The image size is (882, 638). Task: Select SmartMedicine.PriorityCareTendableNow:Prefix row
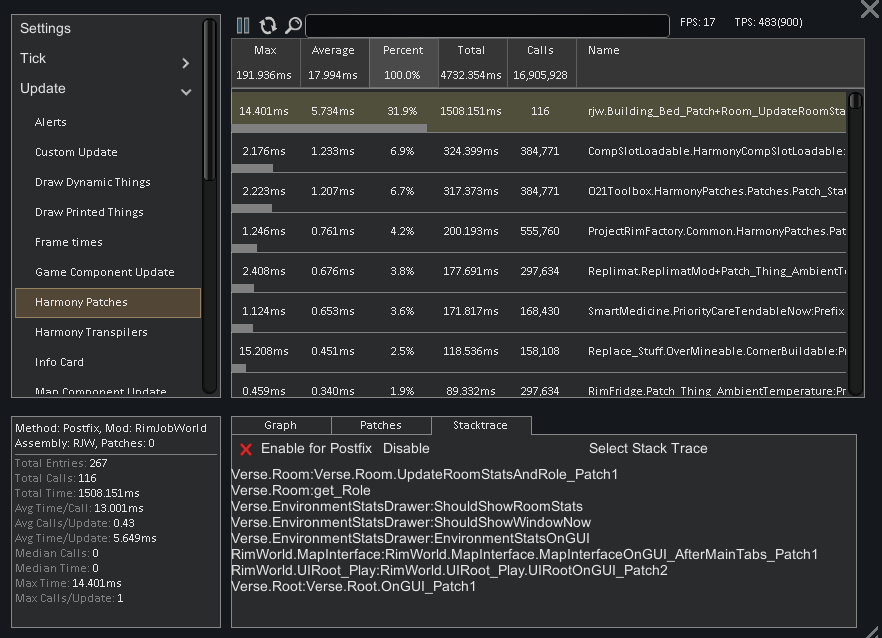538,312
